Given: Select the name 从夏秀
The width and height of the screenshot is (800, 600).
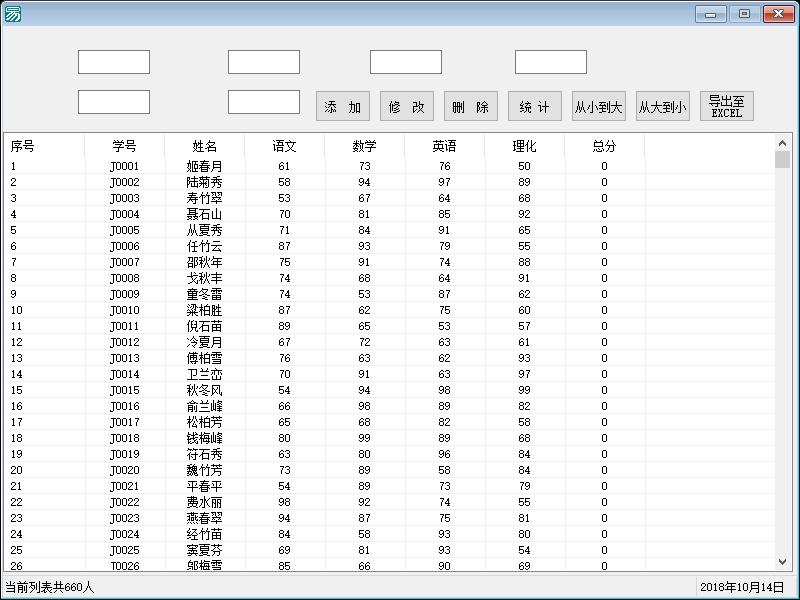Looking at the screenshot, I should click(x=205, y=230).
